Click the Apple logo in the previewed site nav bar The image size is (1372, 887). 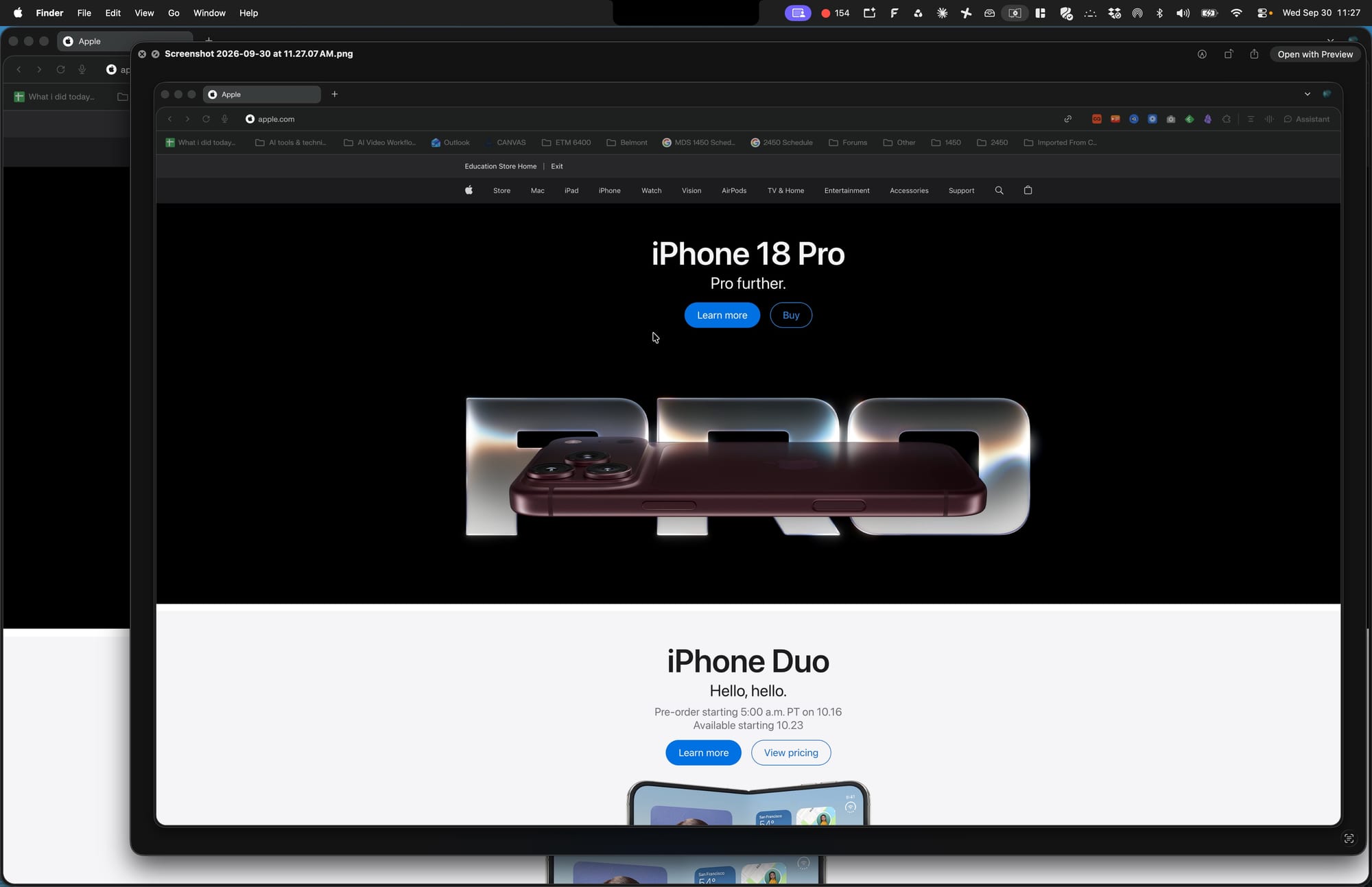point(469,190)
